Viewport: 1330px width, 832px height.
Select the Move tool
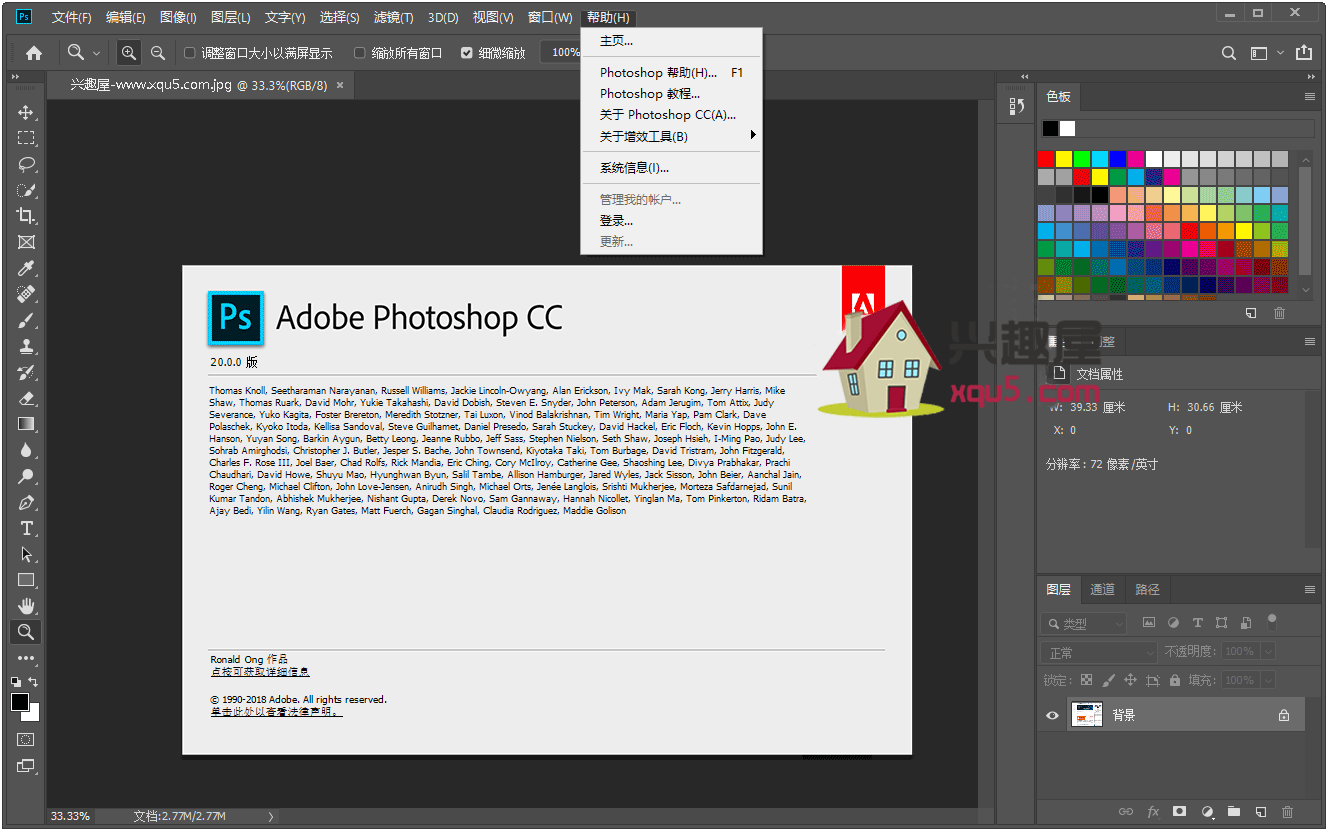[x=26, y=112]
